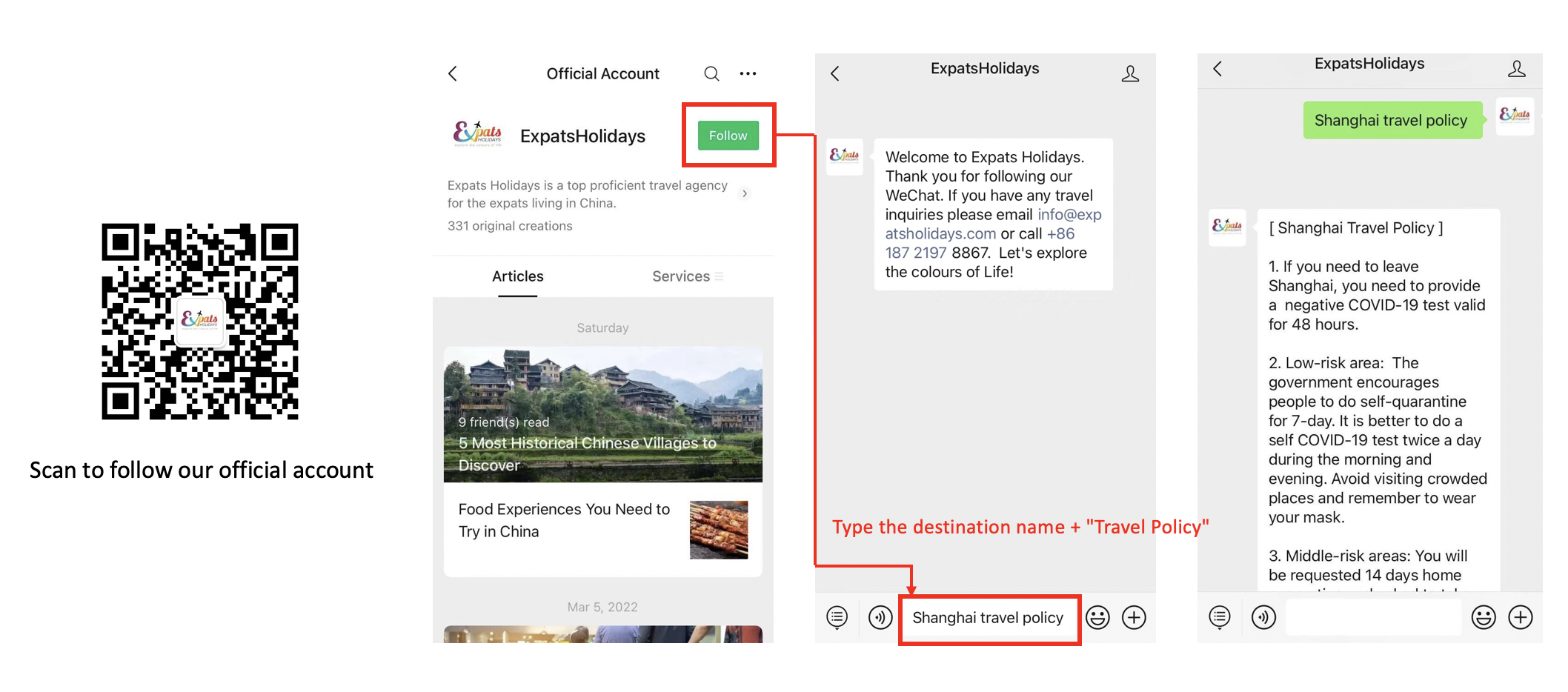Go back in the welcome chat screen

835,73
